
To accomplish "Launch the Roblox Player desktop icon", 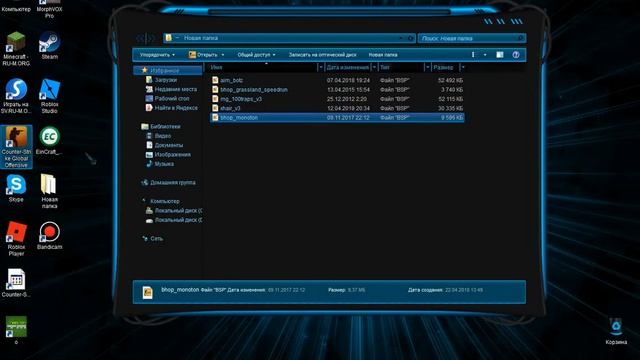I will tap(16, 239).
